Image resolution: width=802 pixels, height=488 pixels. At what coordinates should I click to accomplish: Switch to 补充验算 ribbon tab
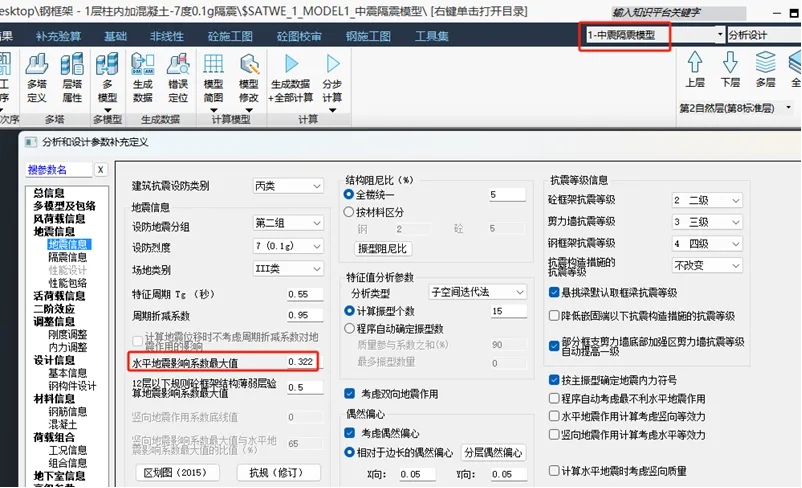58,36
